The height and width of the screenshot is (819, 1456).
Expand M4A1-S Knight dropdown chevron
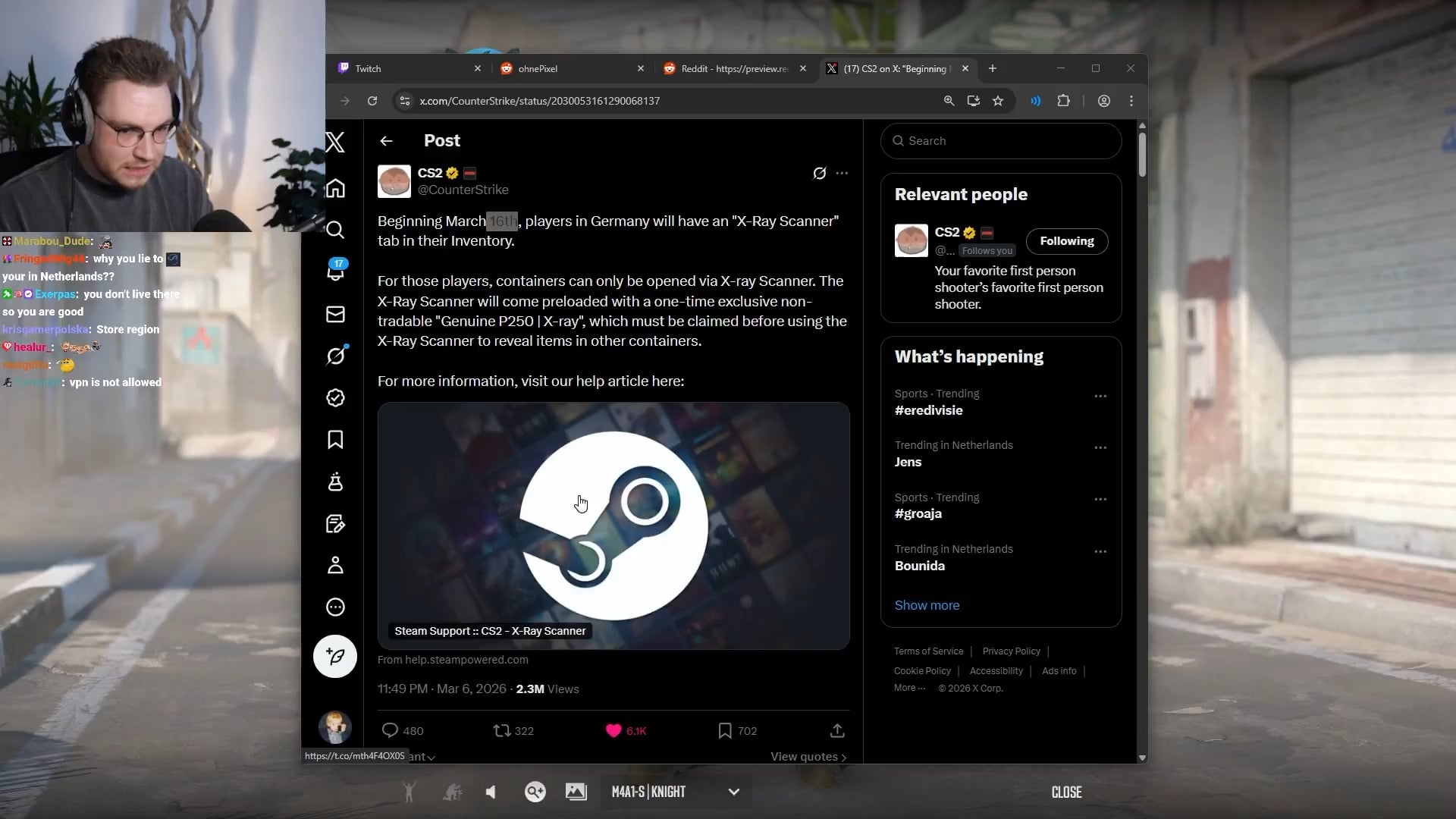pos(733,792)
